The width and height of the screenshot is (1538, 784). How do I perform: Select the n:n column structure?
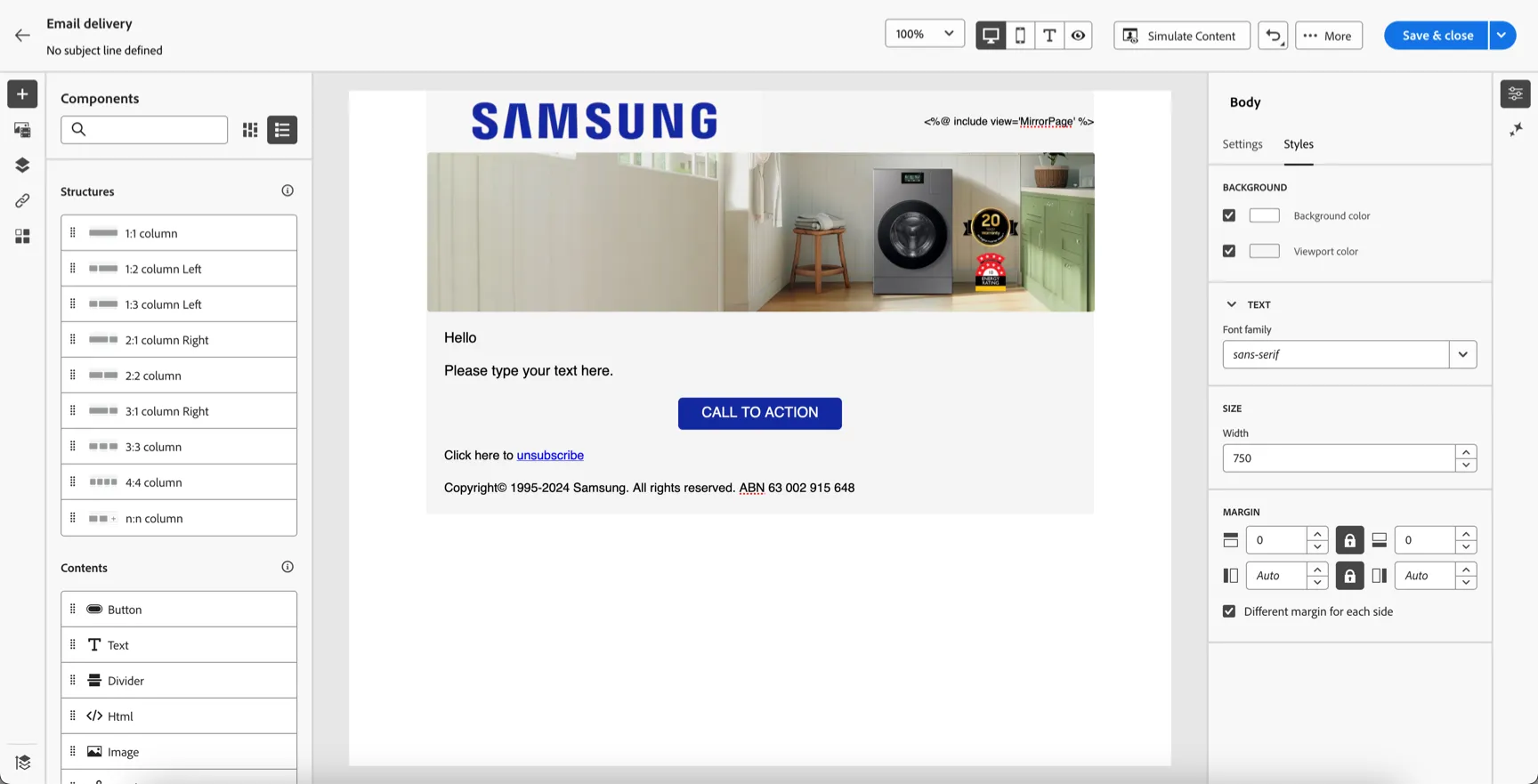[179, 518]
